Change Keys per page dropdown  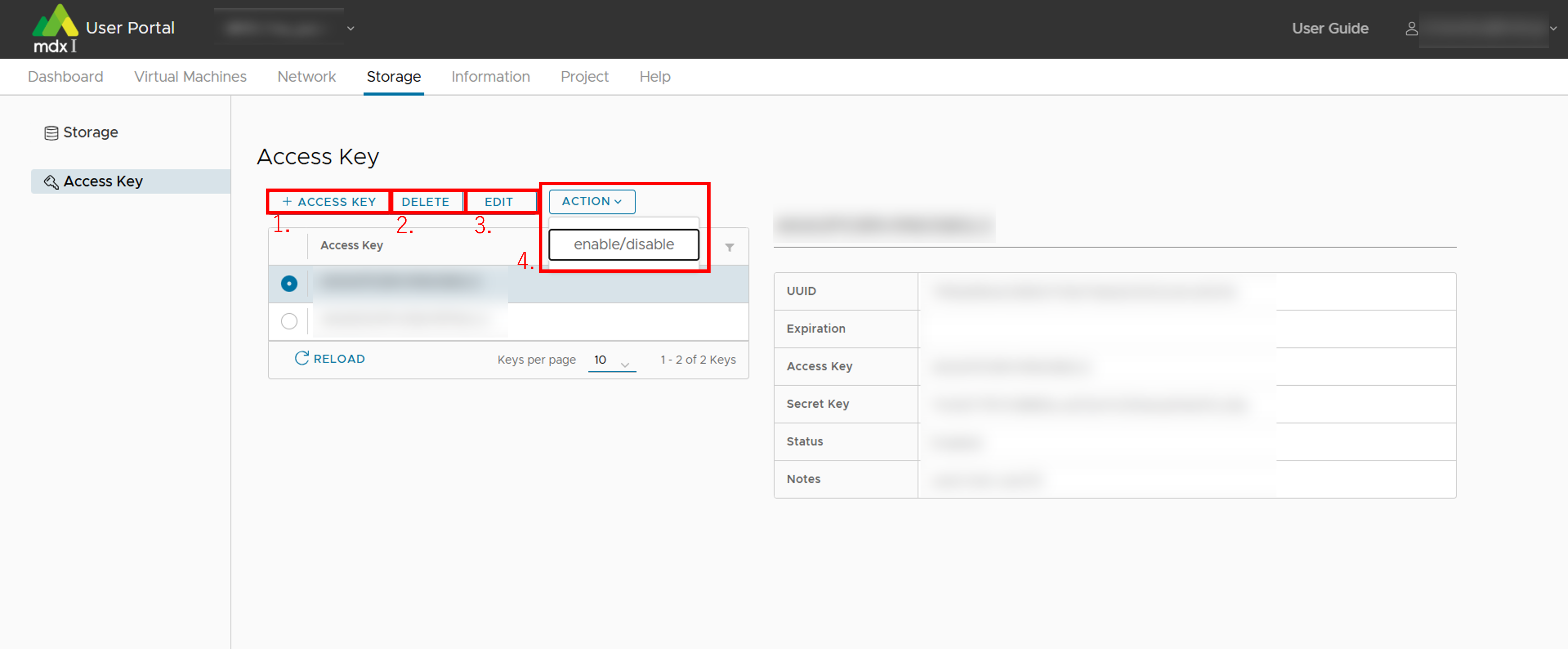[x=611, y=360]
